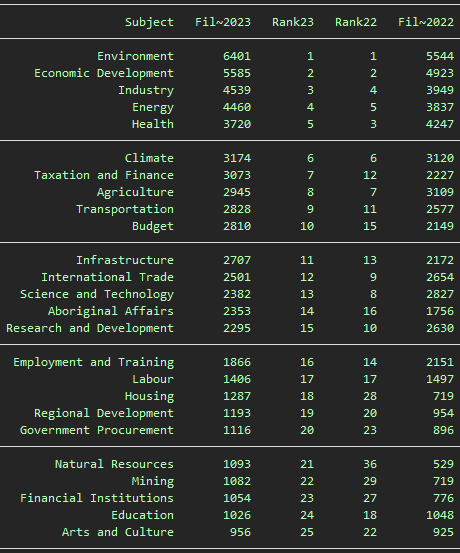
Task: Click the 2630 value in Research and Development row
Action: (x=440, y=328)
